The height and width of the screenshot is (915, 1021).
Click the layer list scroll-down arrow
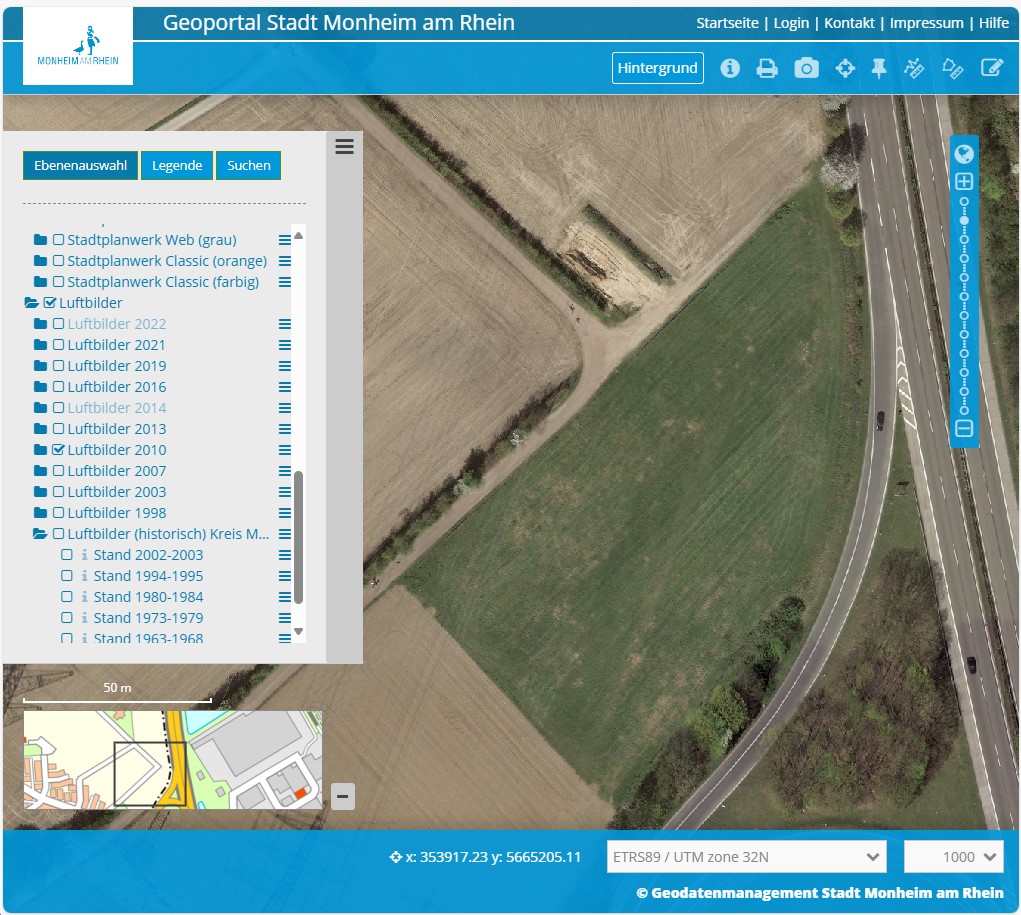pos(299,631)
